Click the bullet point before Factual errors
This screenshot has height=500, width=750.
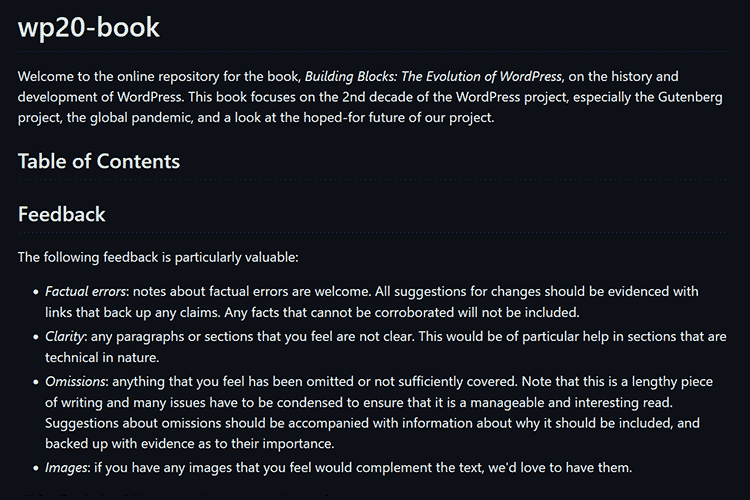pos(34,292)
